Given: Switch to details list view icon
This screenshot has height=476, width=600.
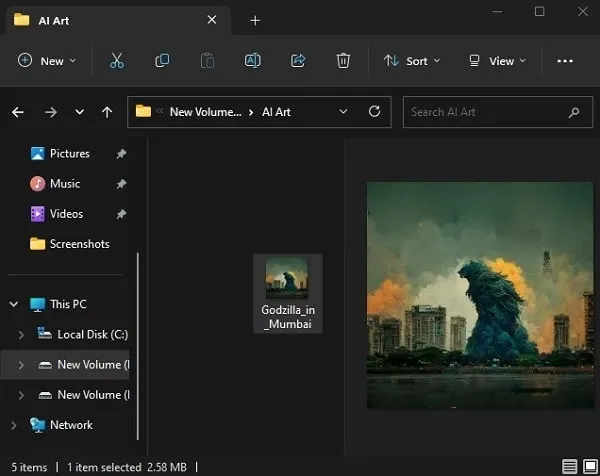Looking at the screenshot, I should pos(569,467).
